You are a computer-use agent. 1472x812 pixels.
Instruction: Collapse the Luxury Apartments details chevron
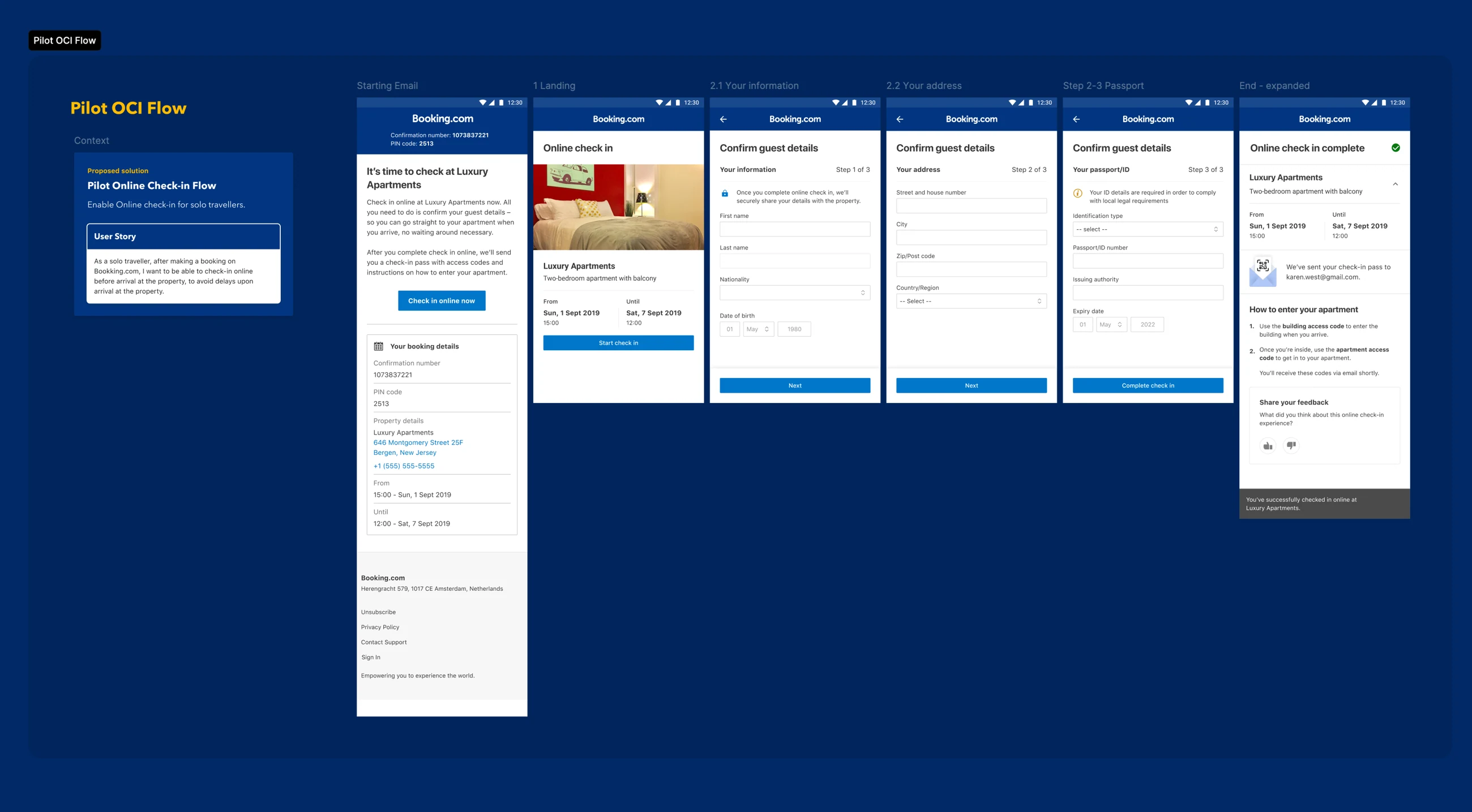click(1395, 184)
